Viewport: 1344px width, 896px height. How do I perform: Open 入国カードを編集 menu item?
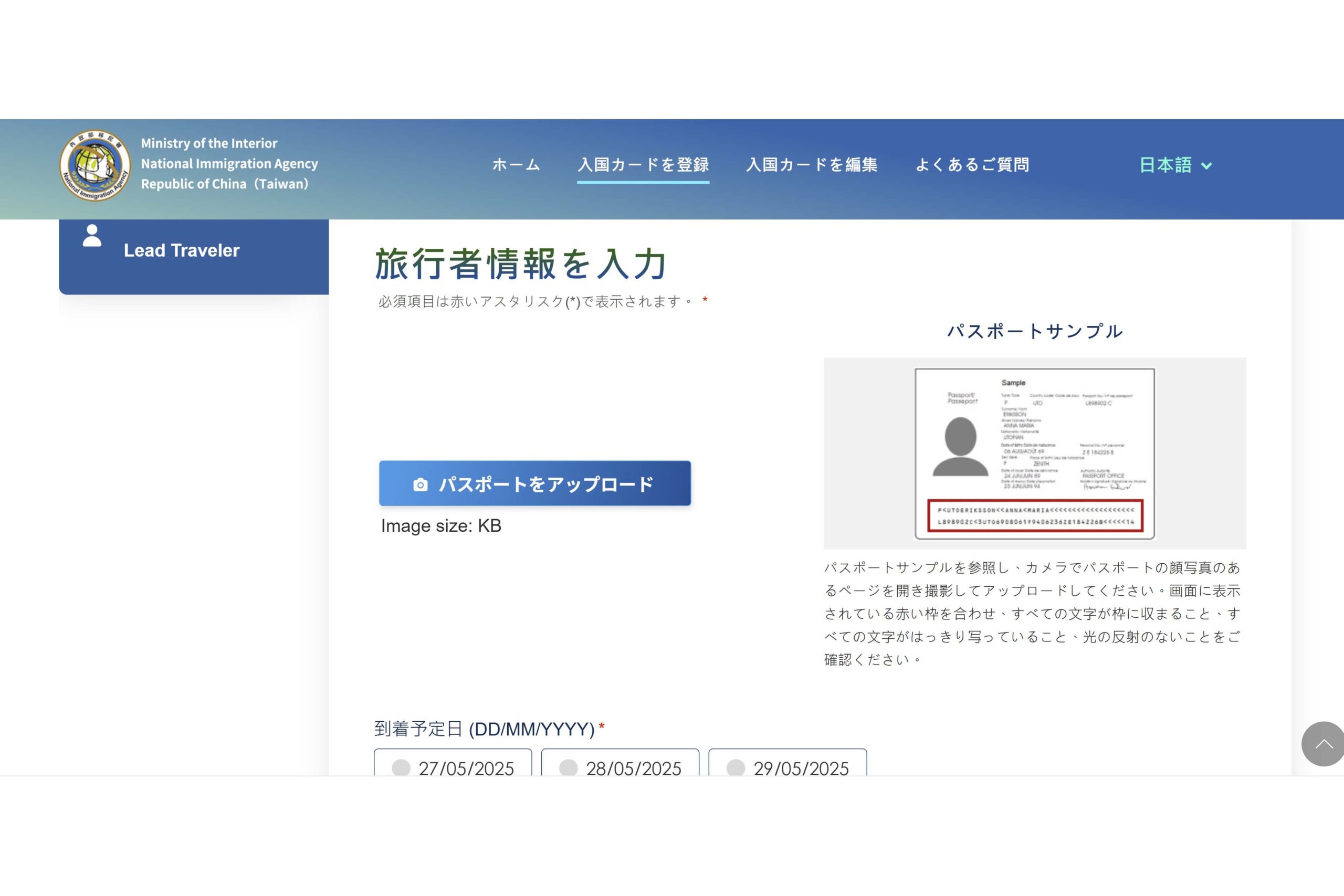(x=812, y=165)
